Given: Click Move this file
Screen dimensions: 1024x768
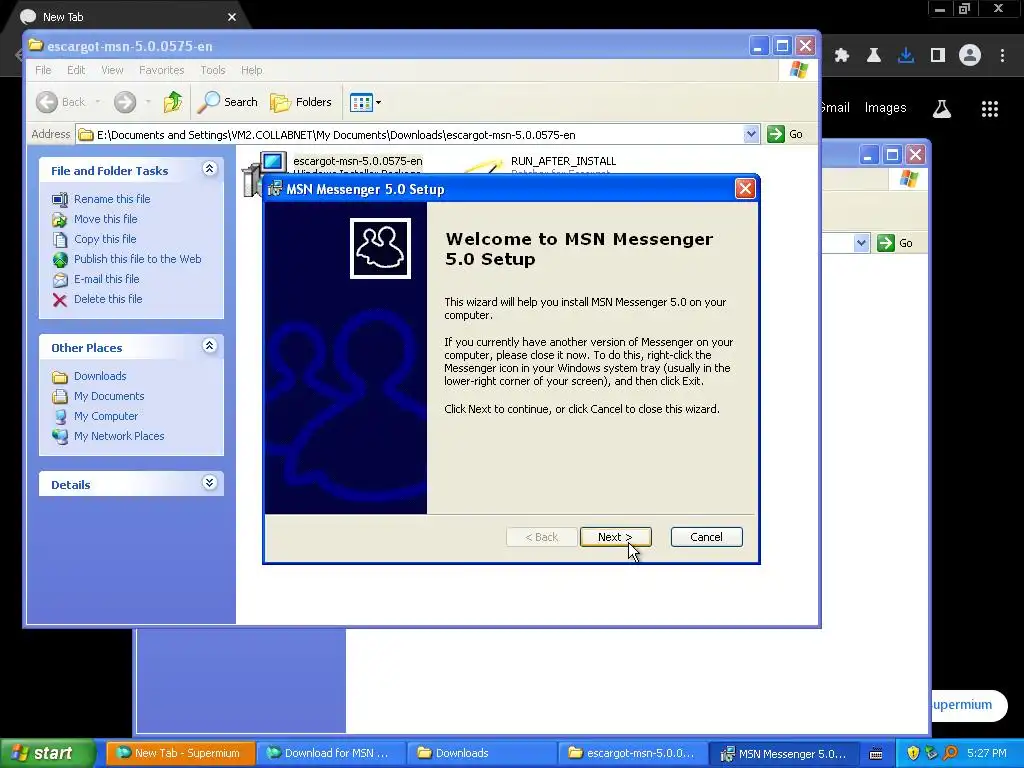Looking at the screenshot, I should coord(105,219).
